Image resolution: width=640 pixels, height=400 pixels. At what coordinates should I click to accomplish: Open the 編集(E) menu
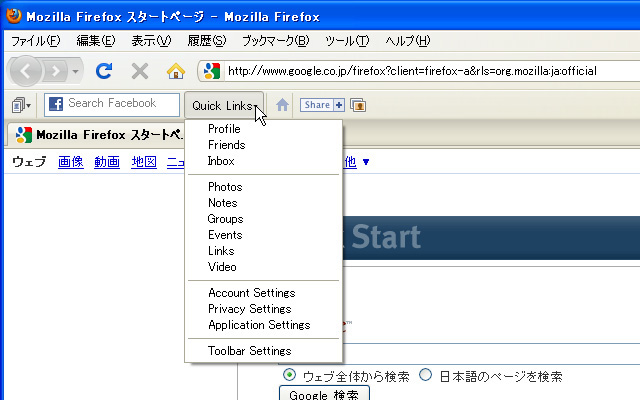click(x=96, y=41)
